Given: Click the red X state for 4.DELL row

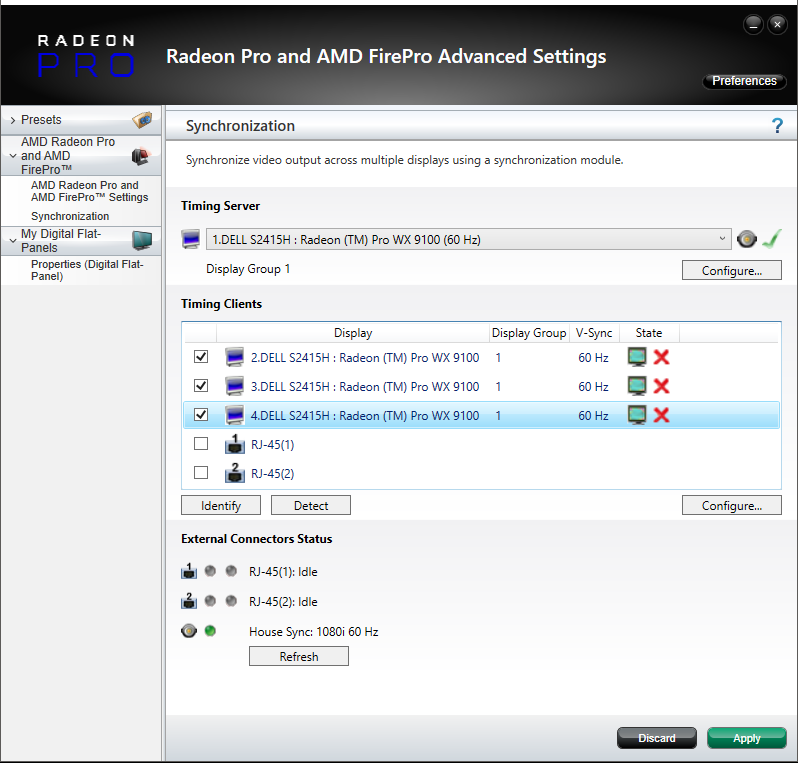Looking at the screenshot, I should coord(661,415).
